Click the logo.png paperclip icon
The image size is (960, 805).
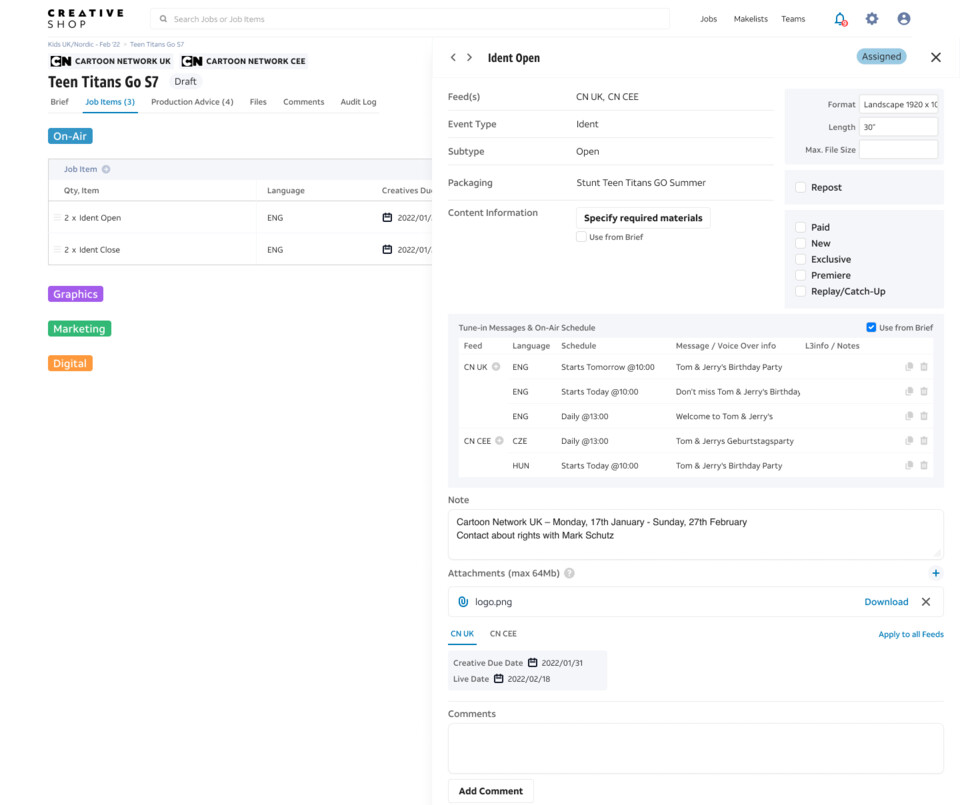click(x=463, y=602)
